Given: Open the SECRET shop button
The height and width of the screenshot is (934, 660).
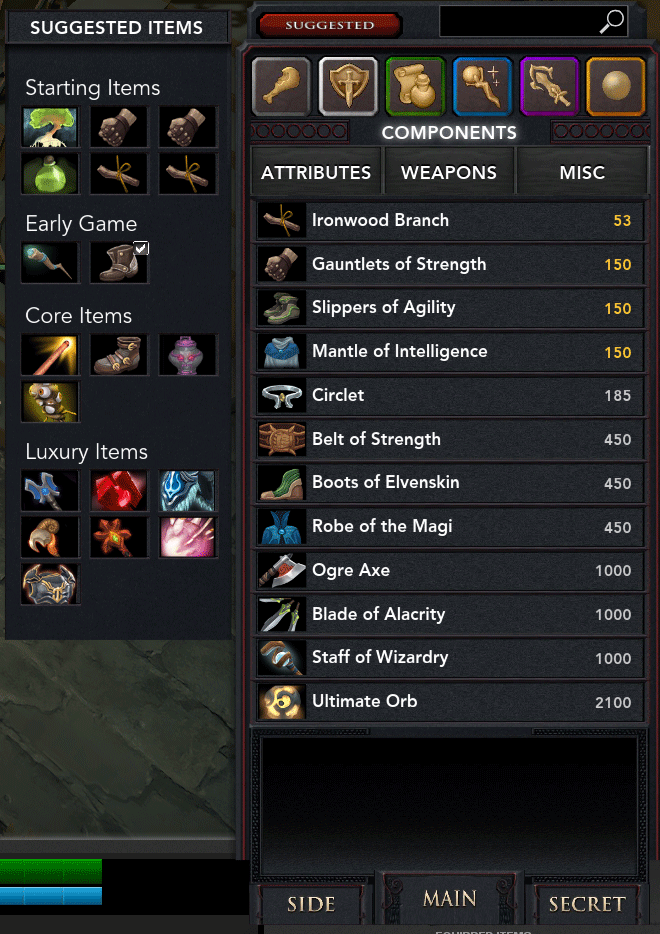Looking at the screenshot, I should point(587,904).
